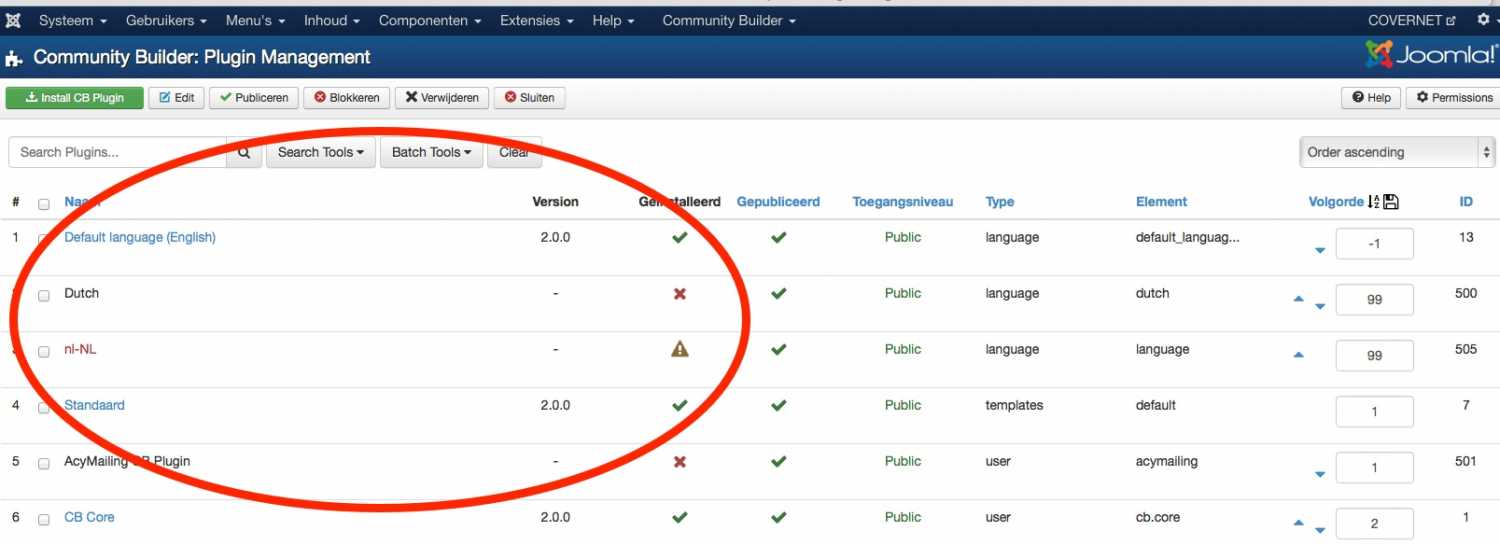Toggle published state of nl-NL plugin
This screenshot has height=545, width=1500.
(779, 349)
